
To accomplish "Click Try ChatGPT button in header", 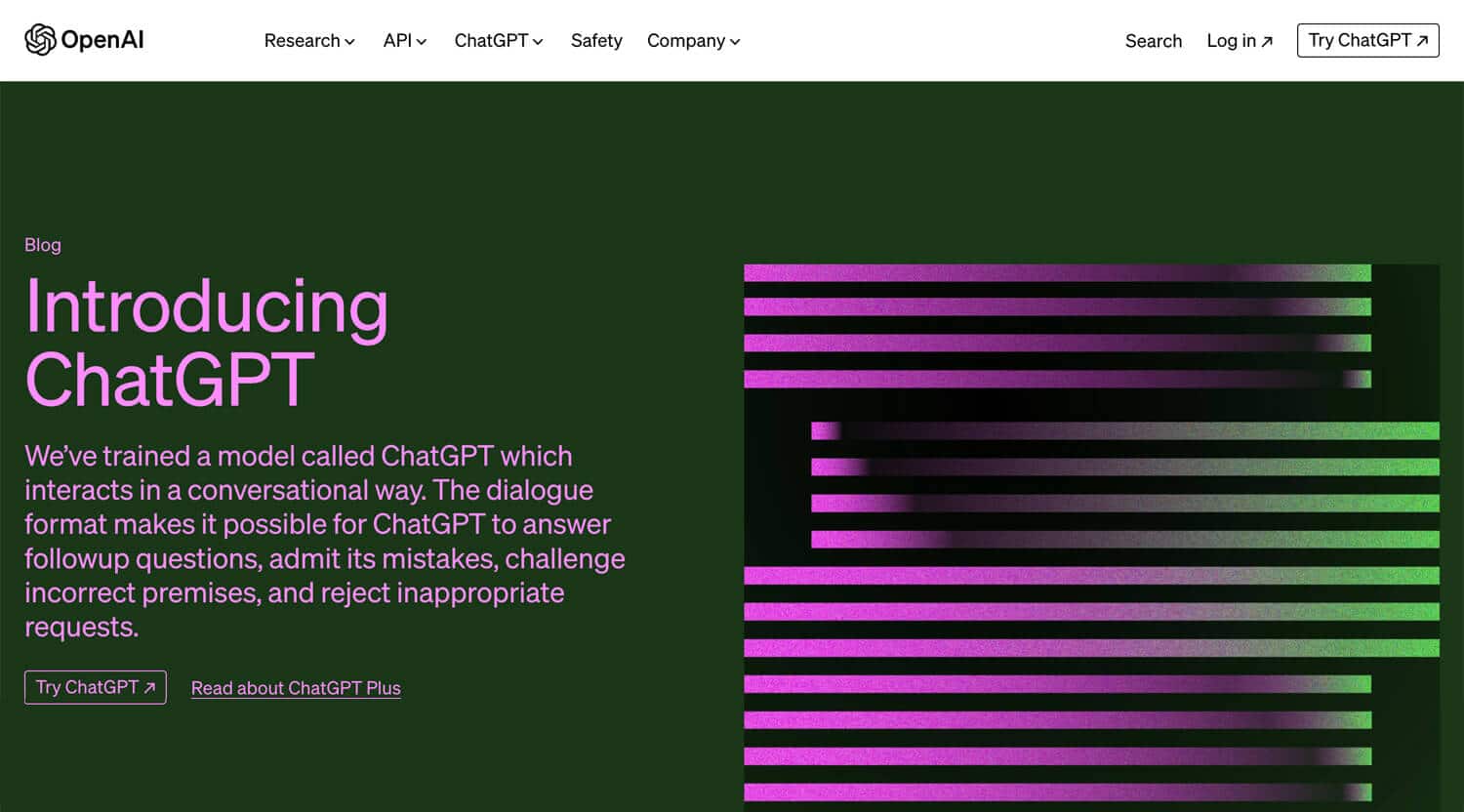I will (x=1368, y=40).
